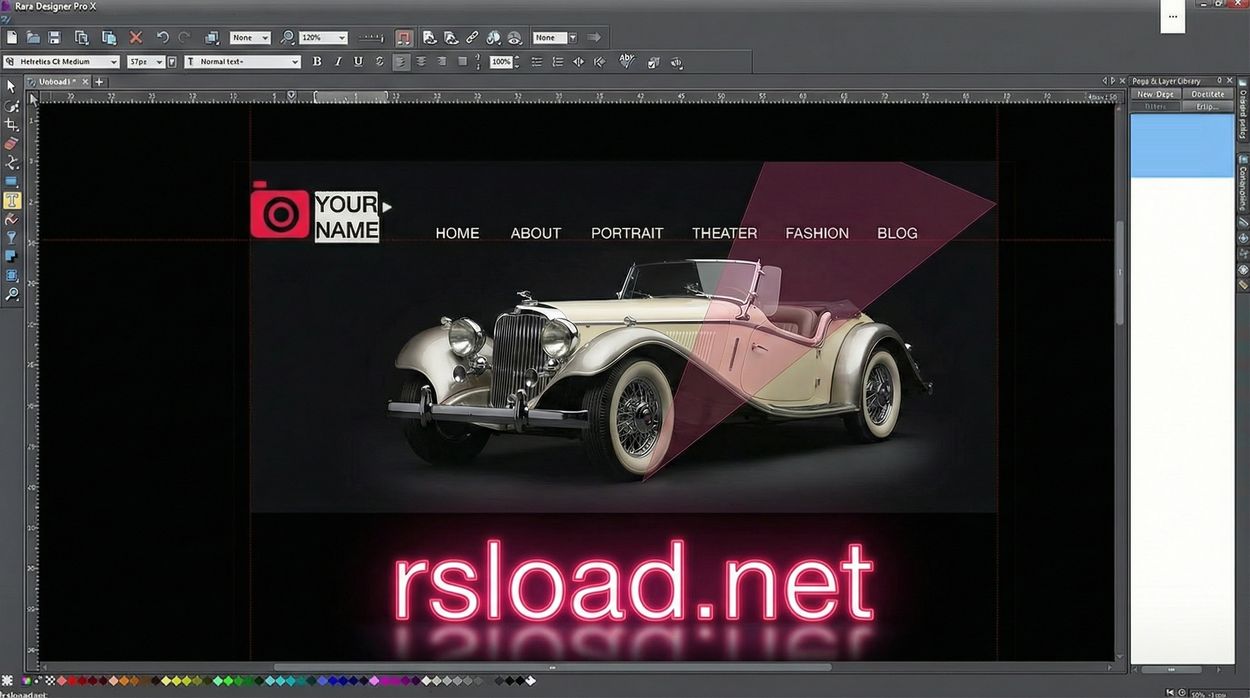Select the Crop tool in left toolbox
The width and height of the screenshot is (1250, 698).
click(x=12, y=124)
